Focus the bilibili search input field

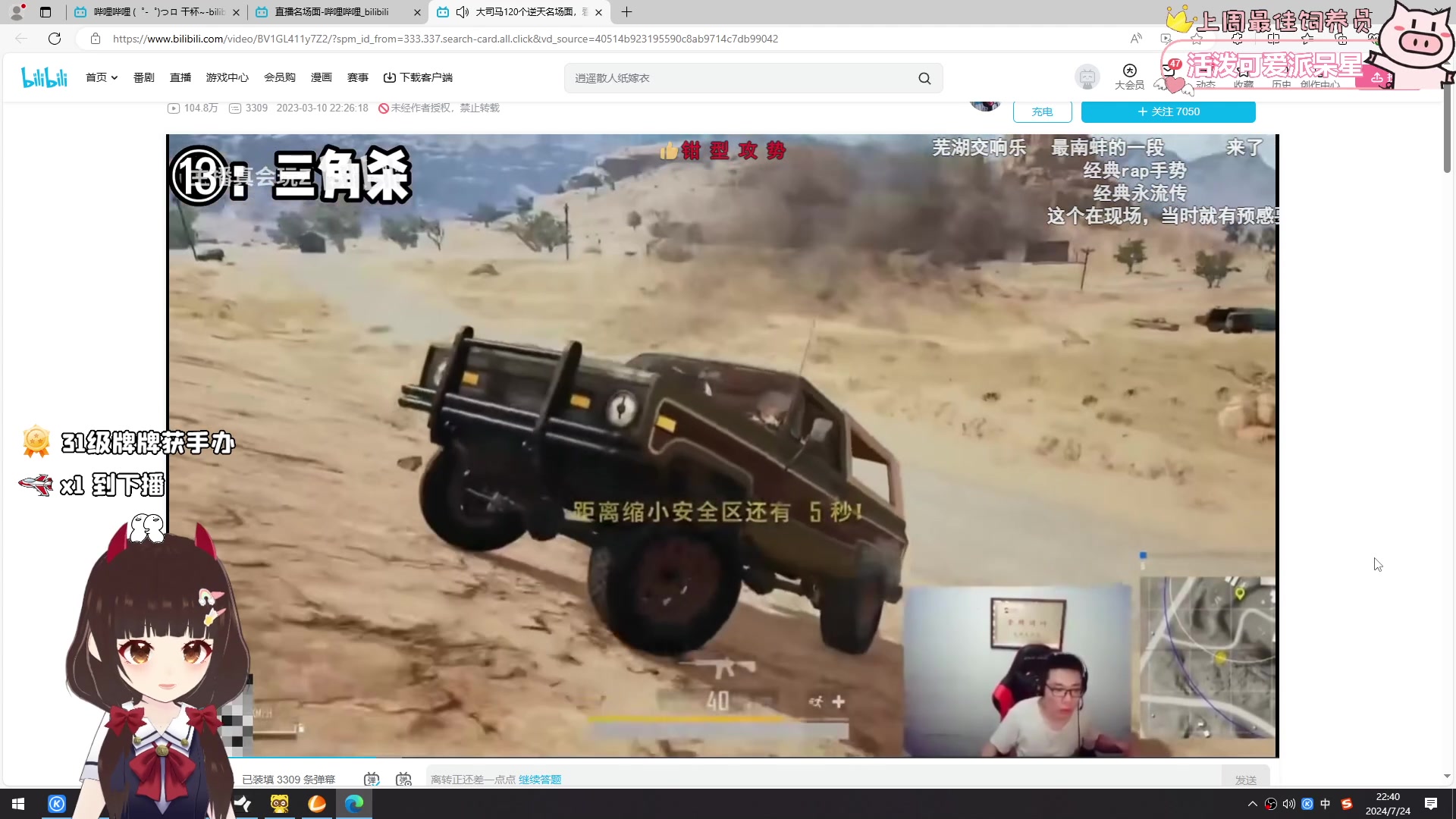click(x=739, y=78)
